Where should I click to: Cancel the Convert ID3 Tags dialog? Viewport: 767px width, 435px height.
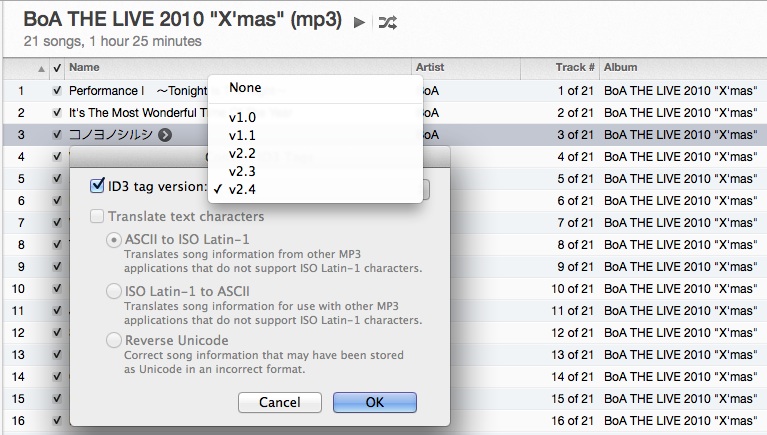280,402
